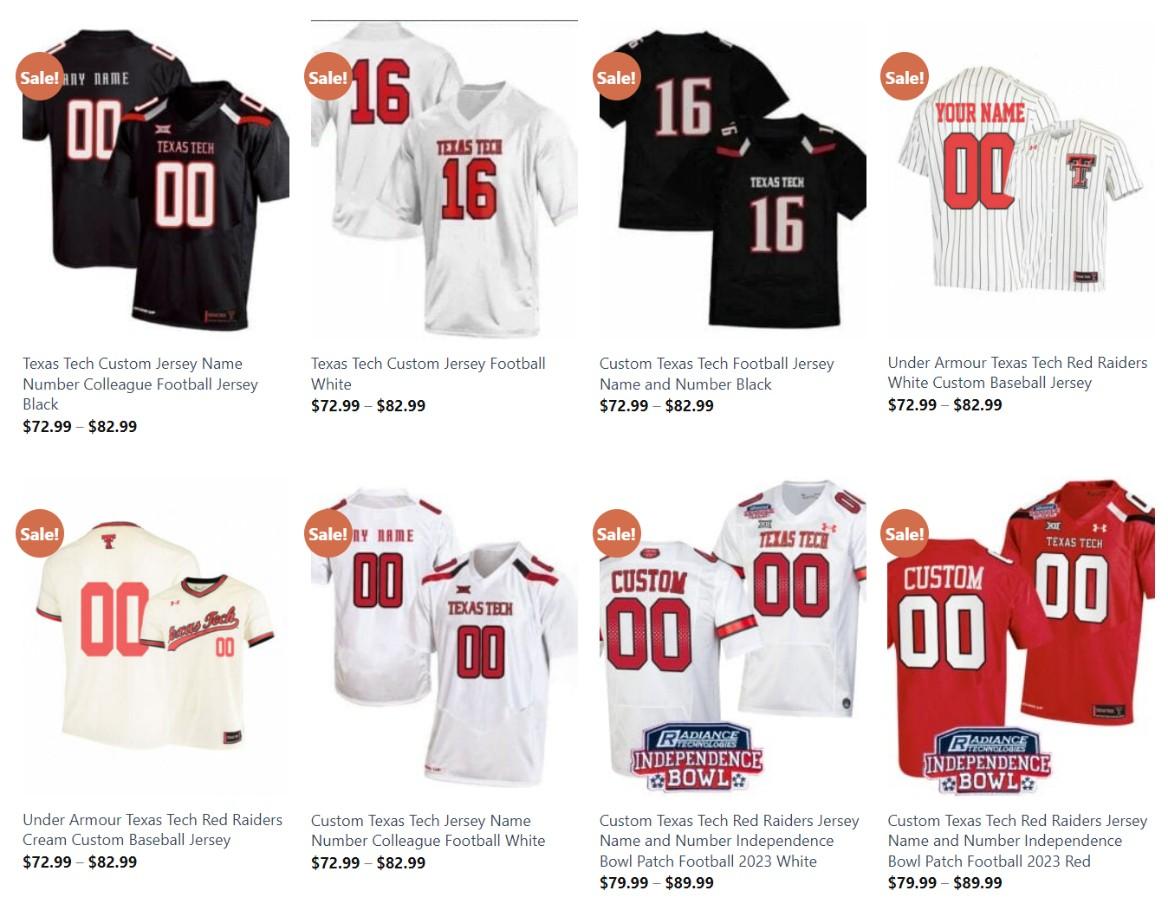Open cream Texas Tech baseball jersey image
This screenshot has width=1168, height=910.
coord(156,637)
